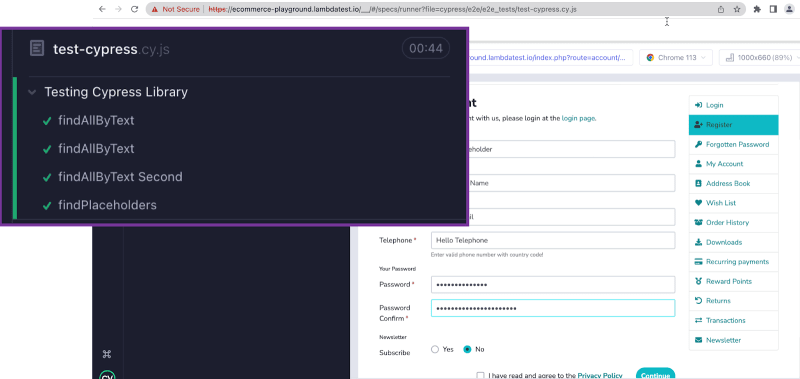Viewport: 800px width, 379px height.
Task: Click the Address Book contact icon
Action: [698, 184]
